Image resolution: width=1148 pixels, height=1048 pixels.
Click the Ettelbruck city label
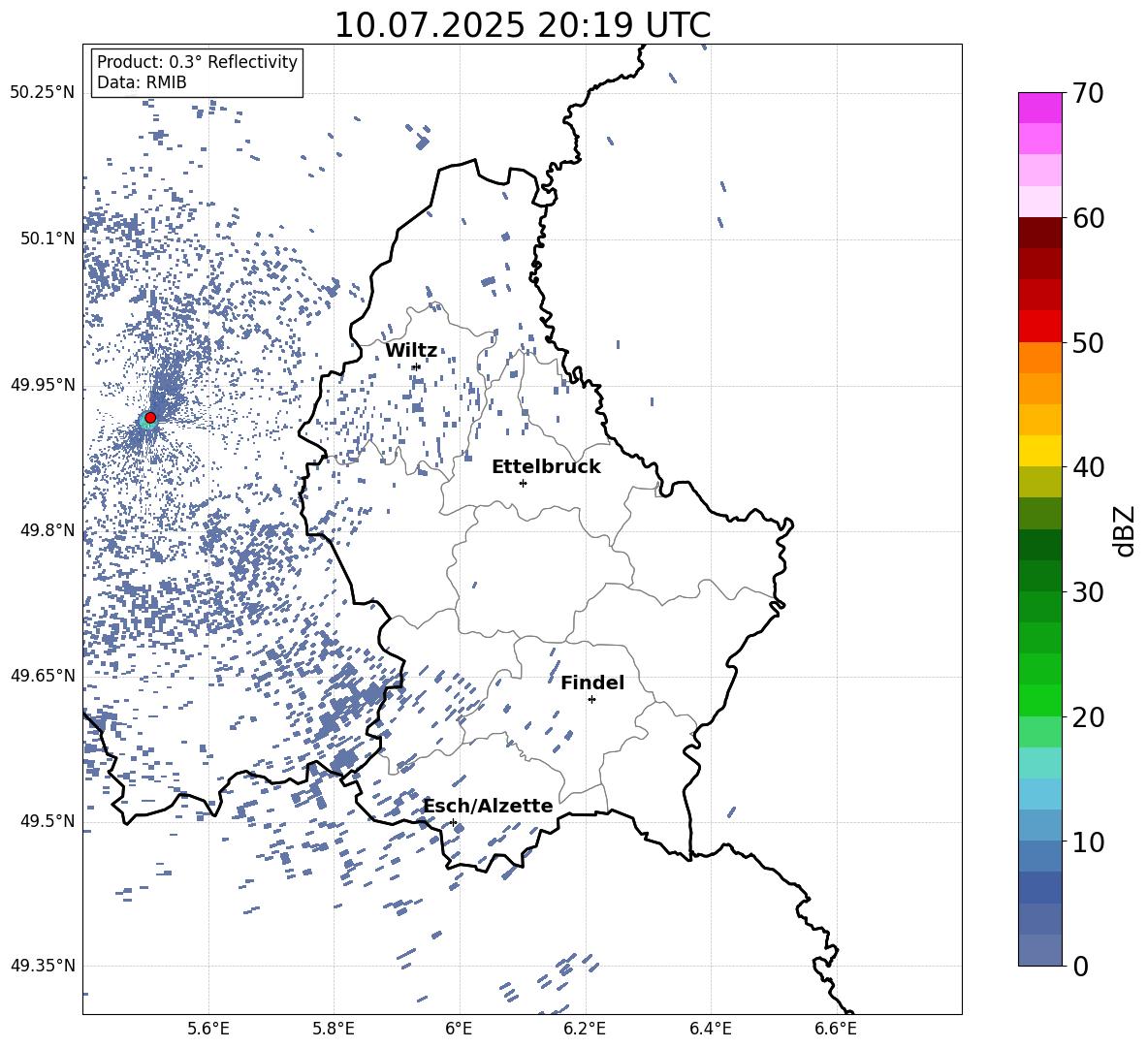tap(546, 467)
